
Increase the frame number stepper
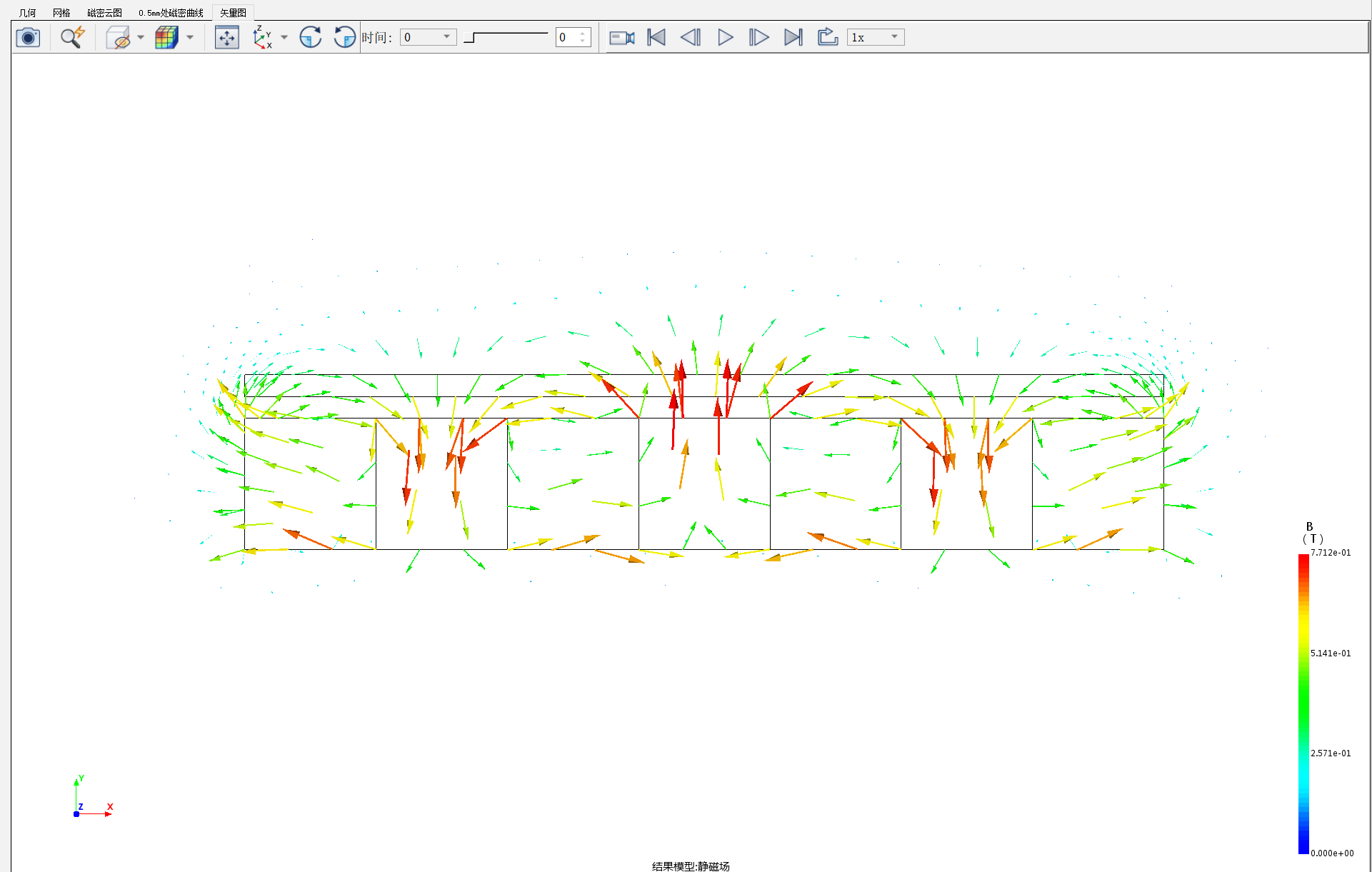point(584,33)
